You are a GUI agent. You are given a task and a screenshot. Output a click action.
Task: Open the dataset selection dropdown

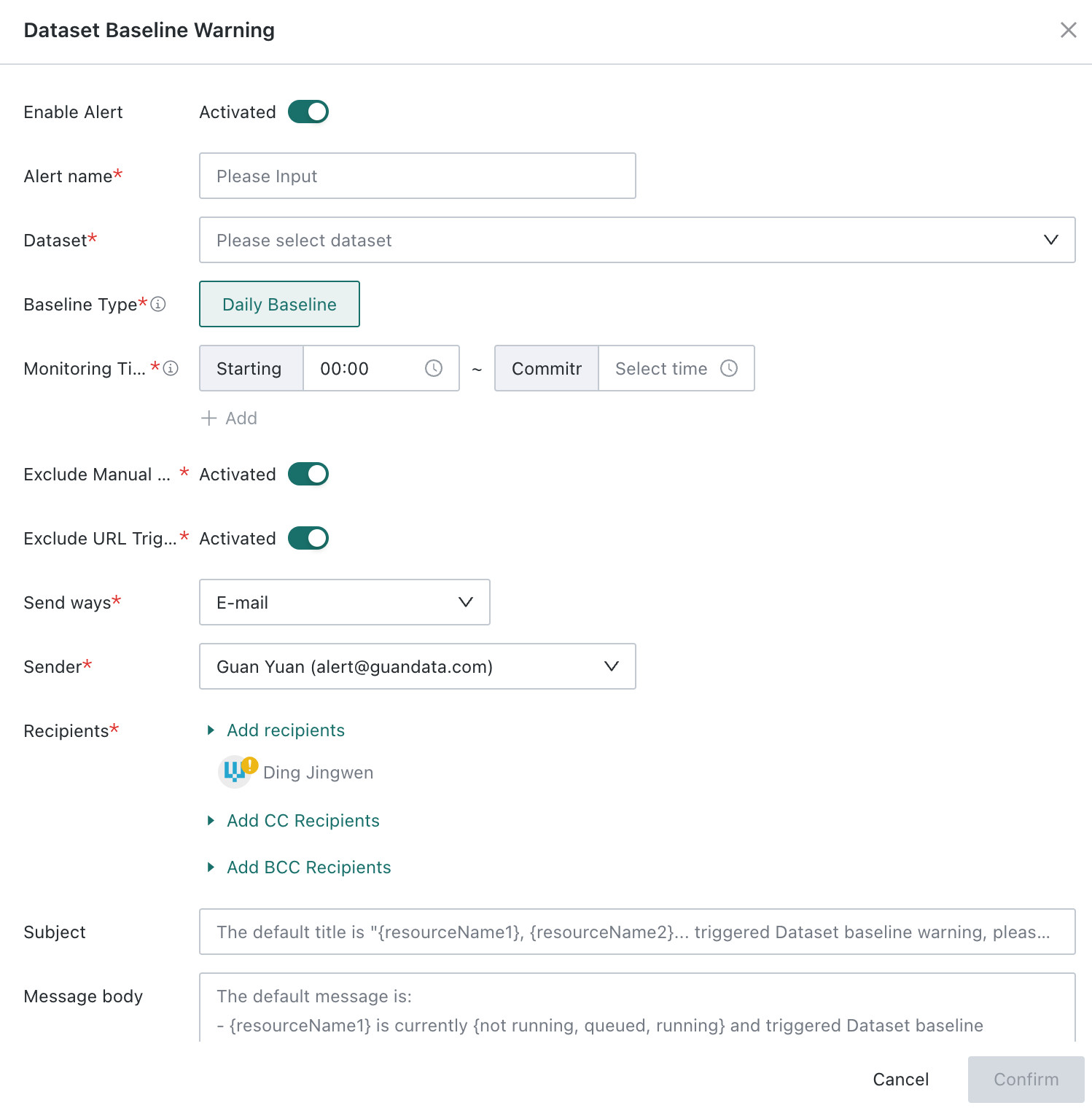[x=637, y=240]
